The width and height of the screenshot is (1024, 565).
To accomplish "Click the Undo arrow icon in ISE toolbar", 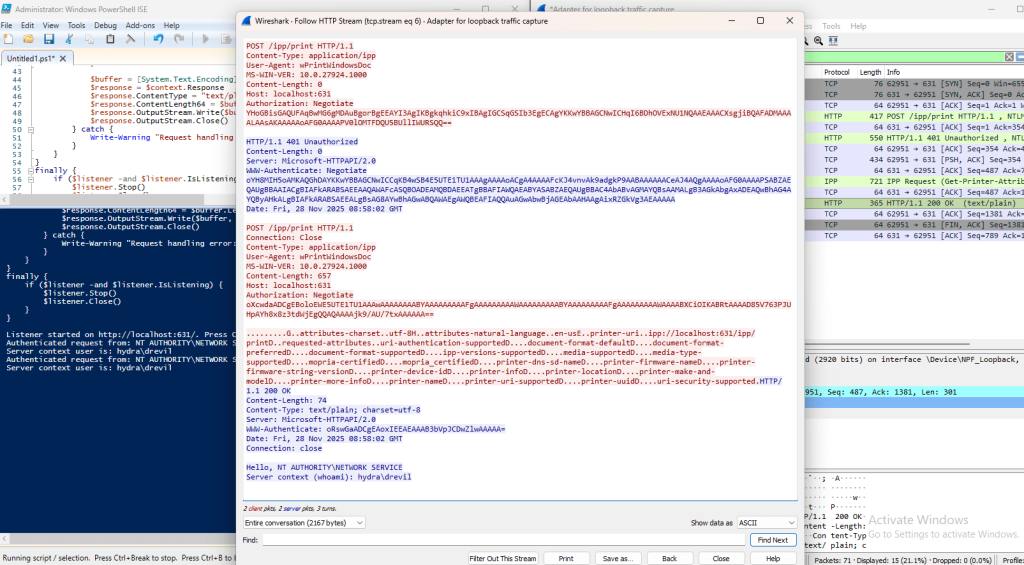I will (x=158, y=39).
